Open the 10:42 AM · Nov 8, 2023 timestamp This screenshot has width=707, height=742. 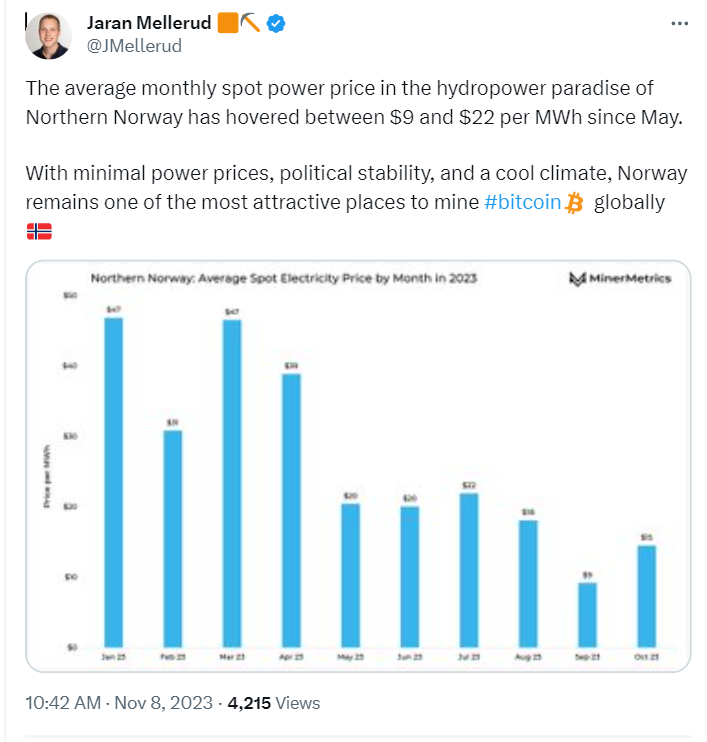click(119, 703)
